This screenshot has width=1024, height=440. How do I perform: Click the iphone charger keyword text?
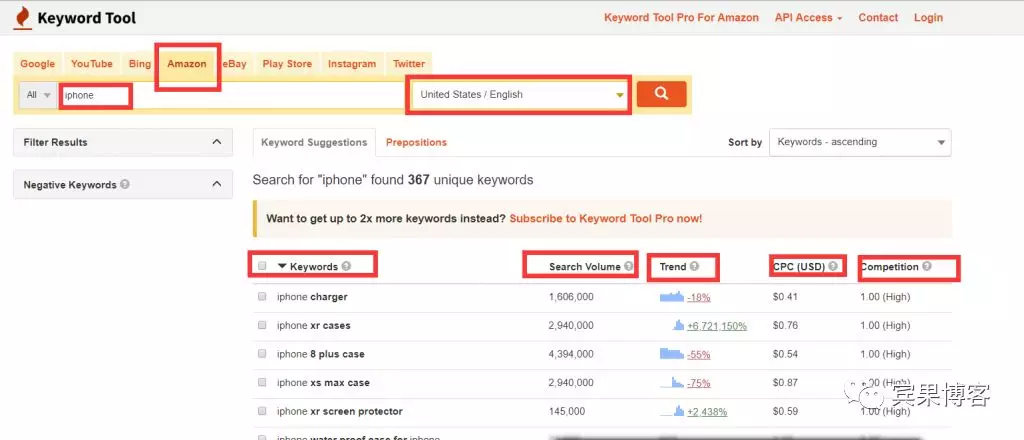pos(312,296)
